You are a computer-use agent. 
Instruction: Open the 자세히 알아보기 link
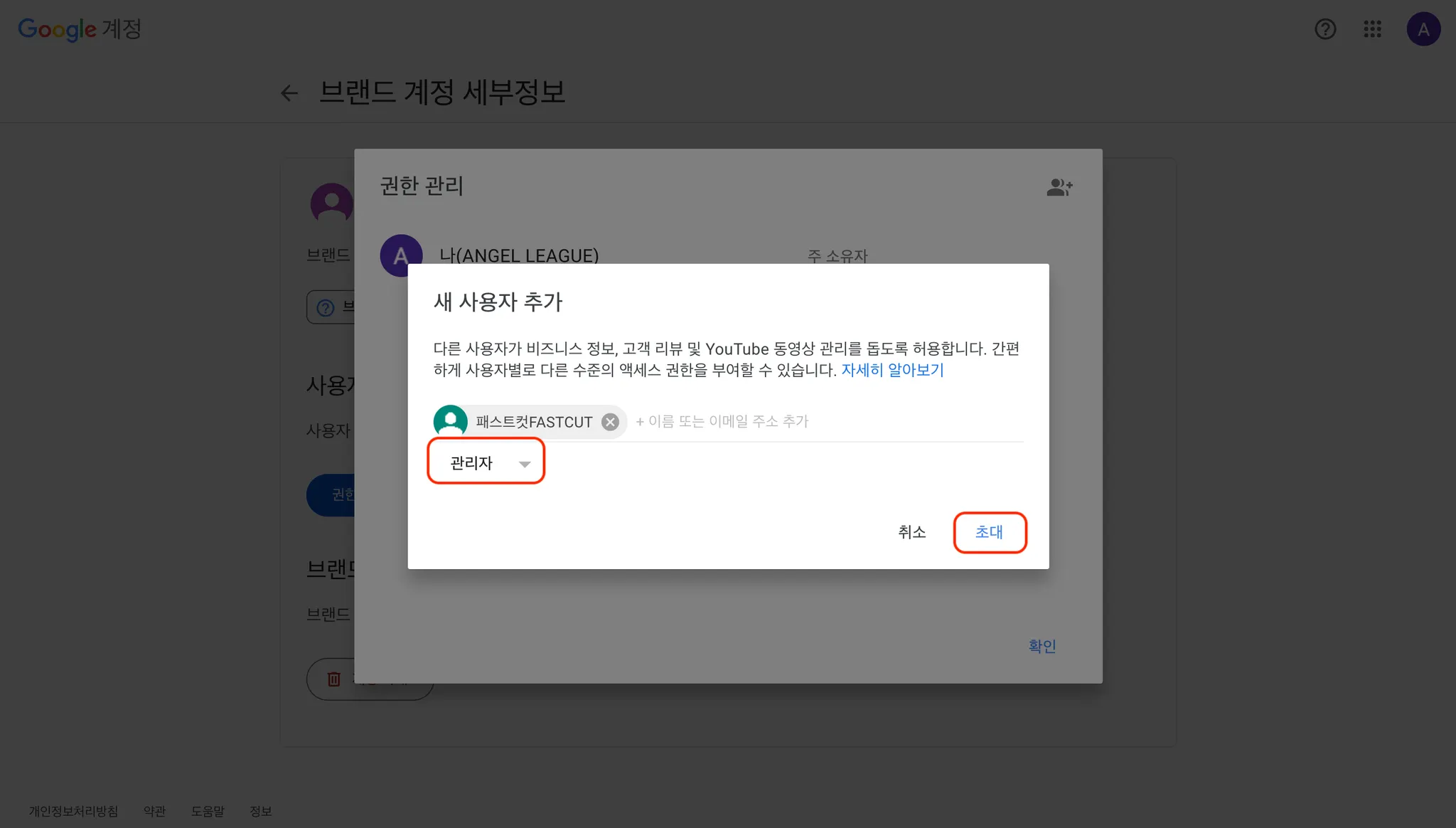tap(892, 370)
